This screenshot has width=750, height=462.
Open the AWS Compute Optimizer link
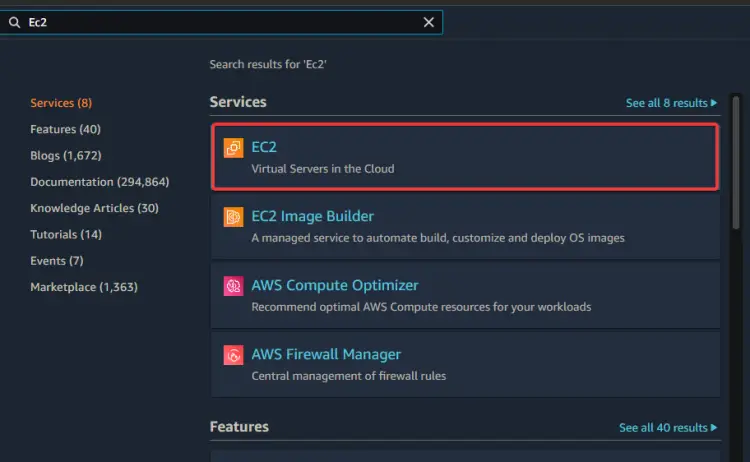pos(335,285)
